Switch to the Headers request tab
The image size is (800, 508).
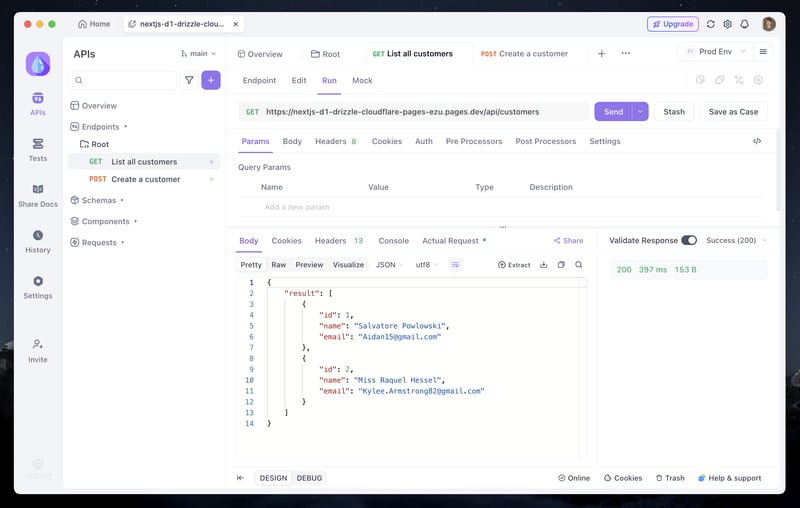[x=335, y=141]
